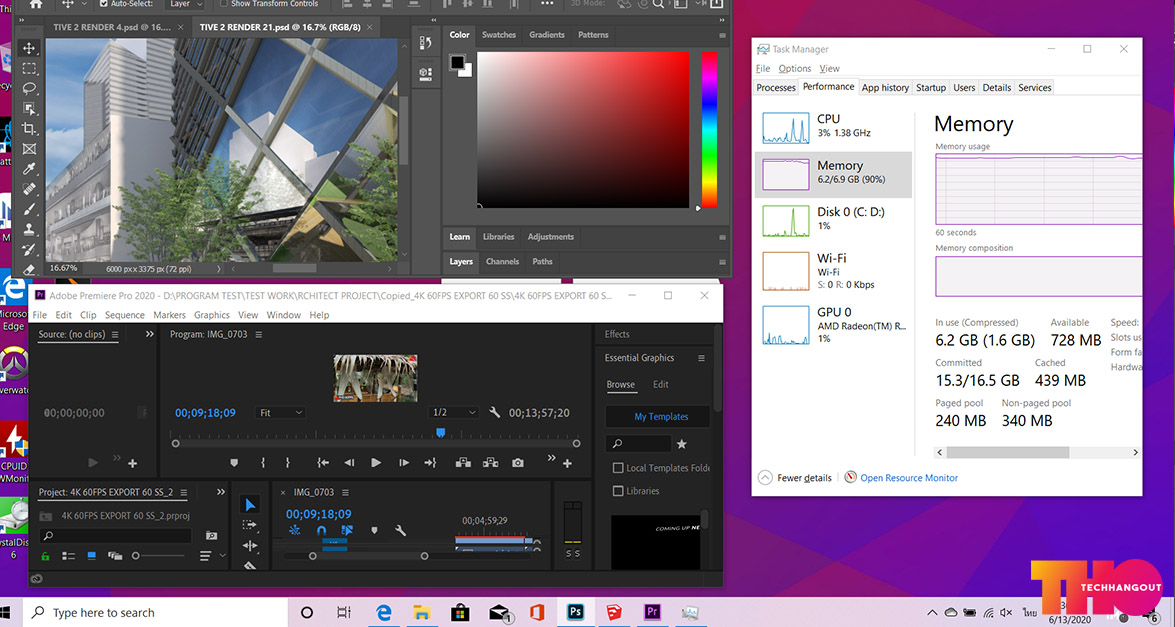Switch to the Channels tab in Photoshop
Screen dimensions: 1175x627
click(x=502, y=261)
